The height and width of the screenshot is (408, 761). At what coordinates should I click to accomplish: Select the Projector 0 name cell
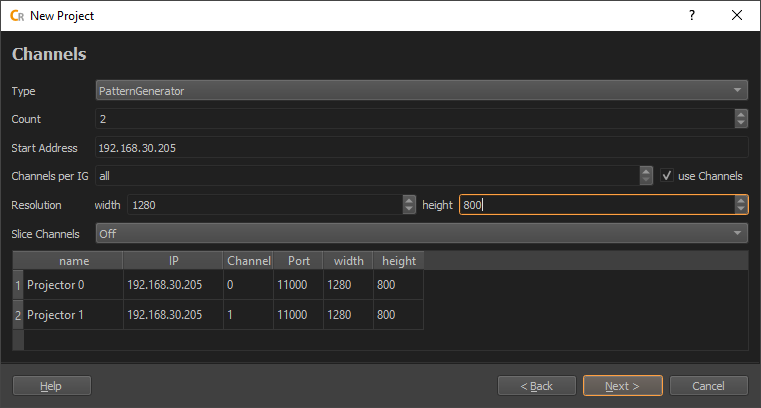click(x=73, y=285)
